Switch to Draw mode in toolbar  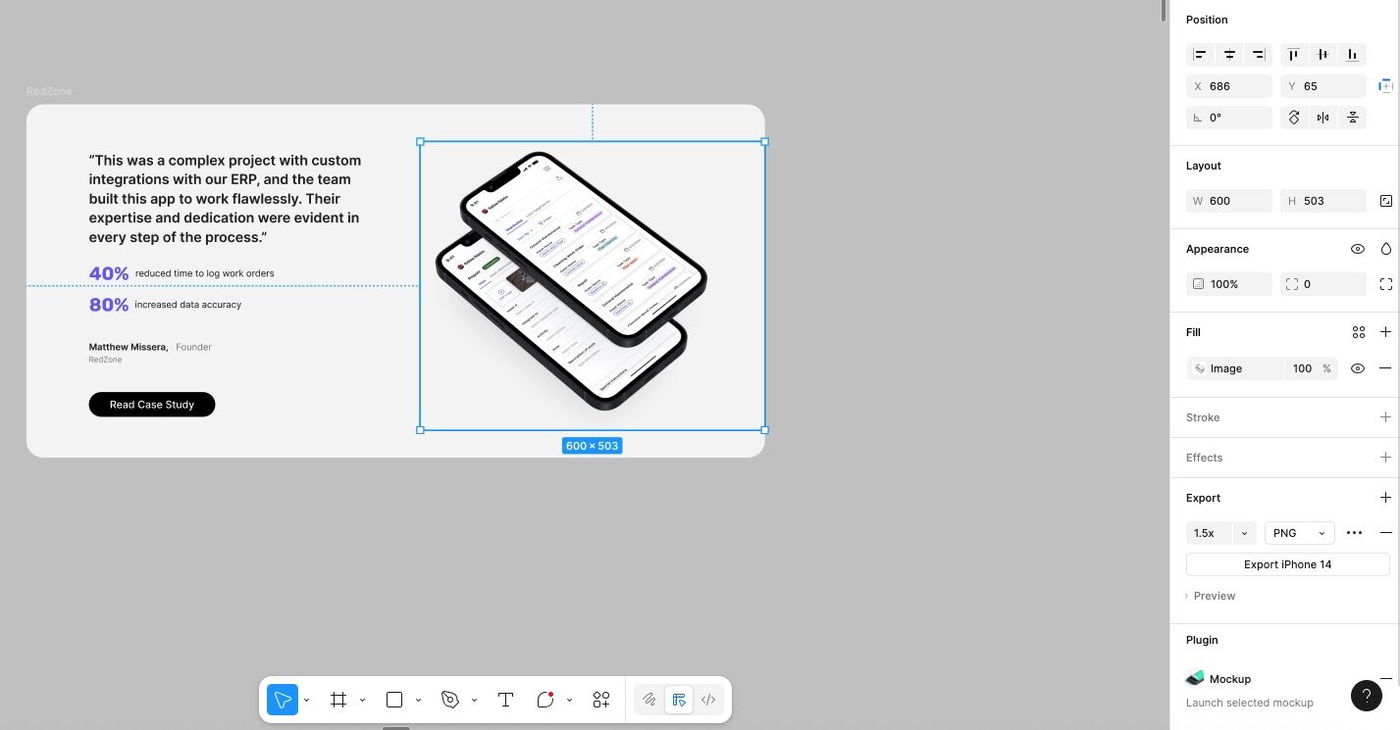pyautogui.click(x=649, y=700)
